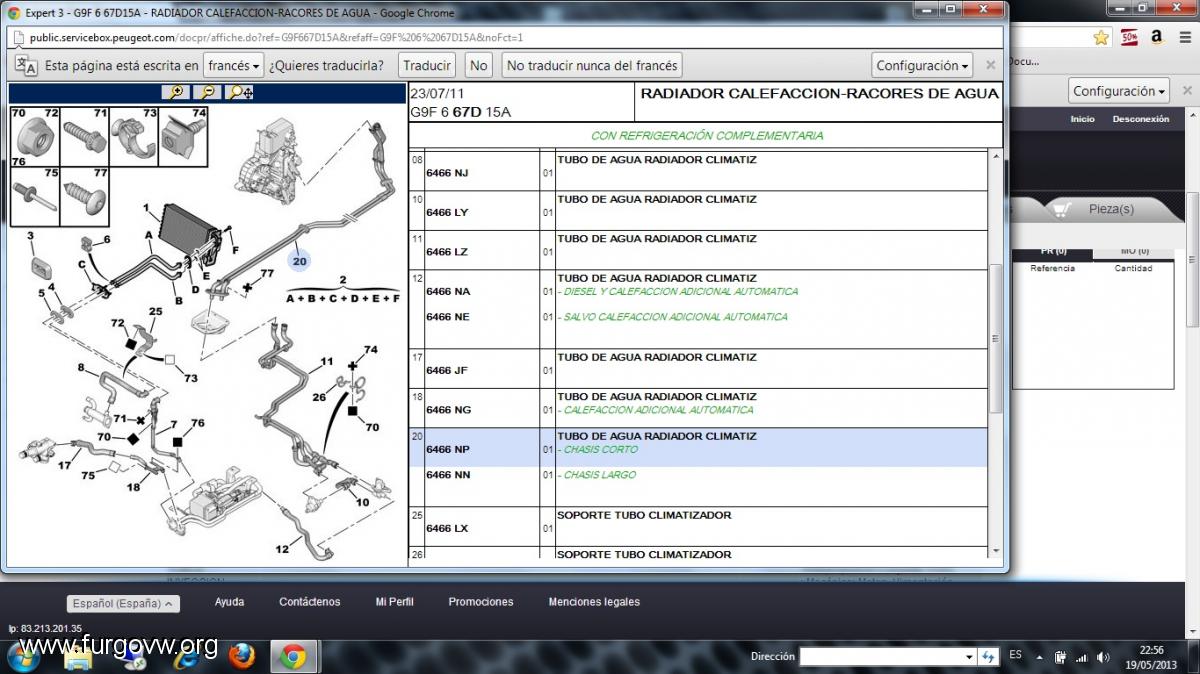This screenshot has width=1200, height=674.
Task: Select part reference 6466 NE
Action: coord(448,317)
